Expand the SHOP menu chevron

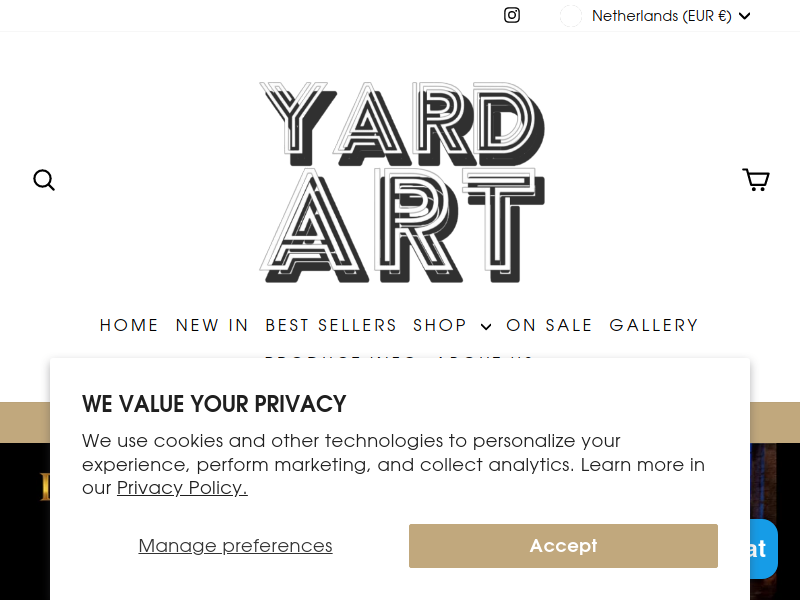click(x=486, y=327)
